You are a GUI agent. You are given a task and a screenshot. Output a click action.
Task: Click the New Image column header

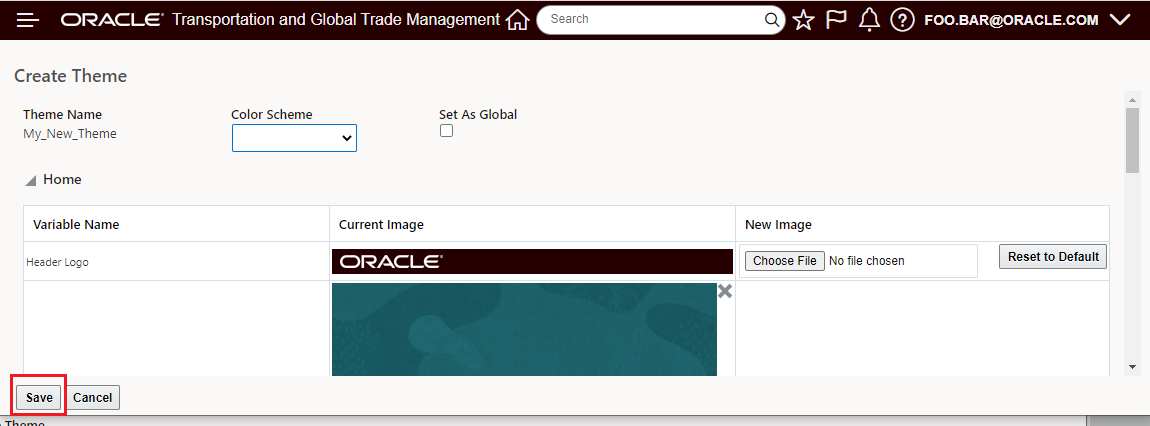pyautogui.click(x=778, y=224)
